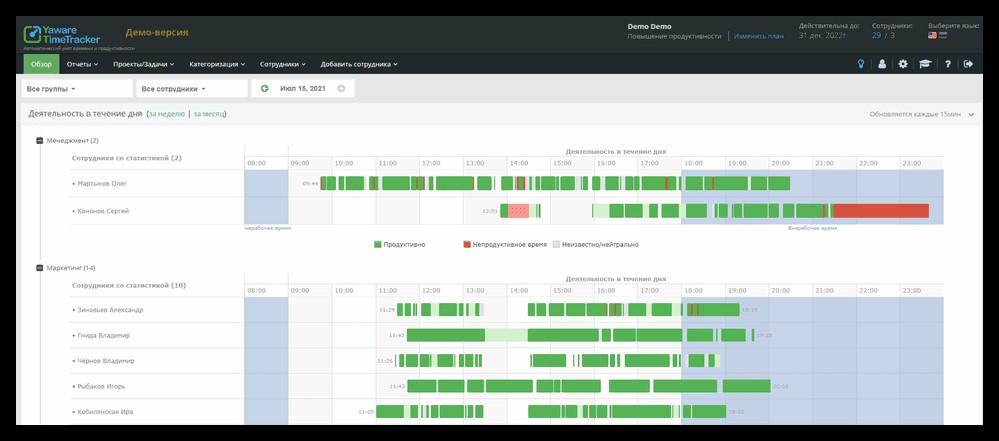999x441 pixels.
Task: Select the US flag language
Action: point(932,36)
